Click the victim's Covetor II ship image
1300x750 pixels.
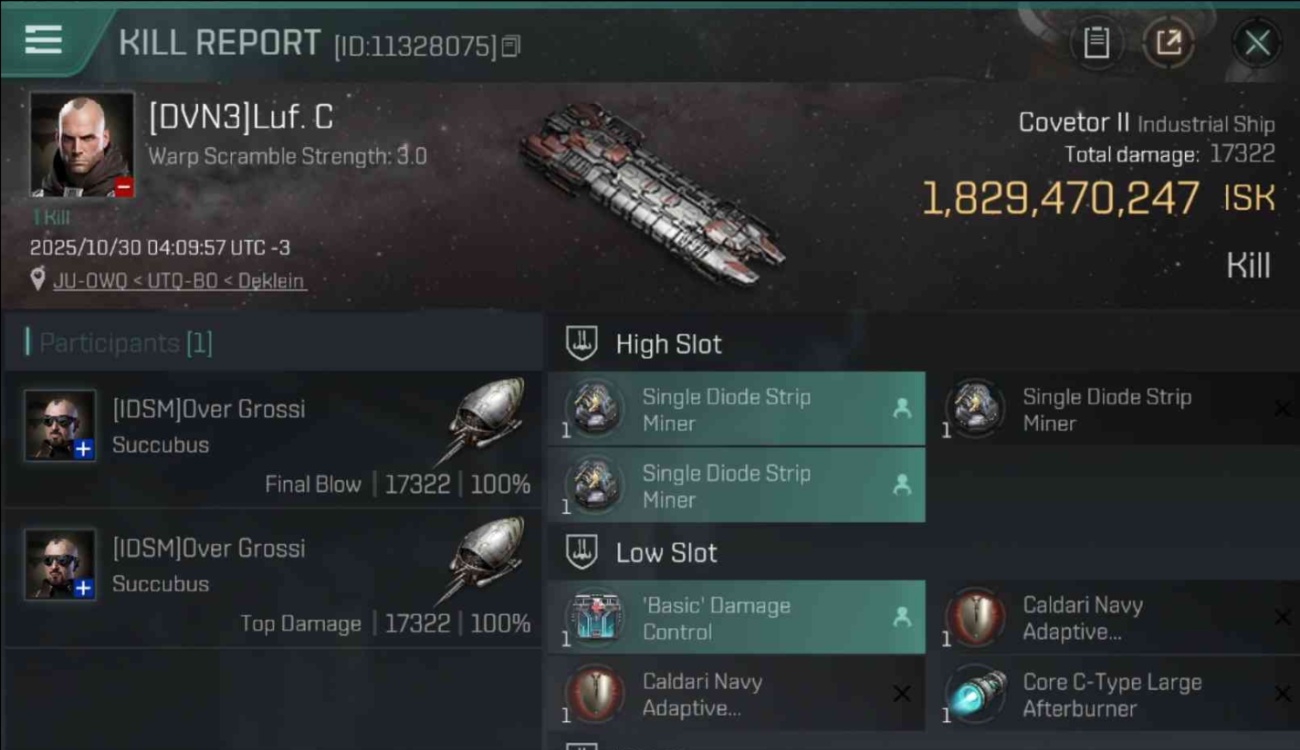650,192
